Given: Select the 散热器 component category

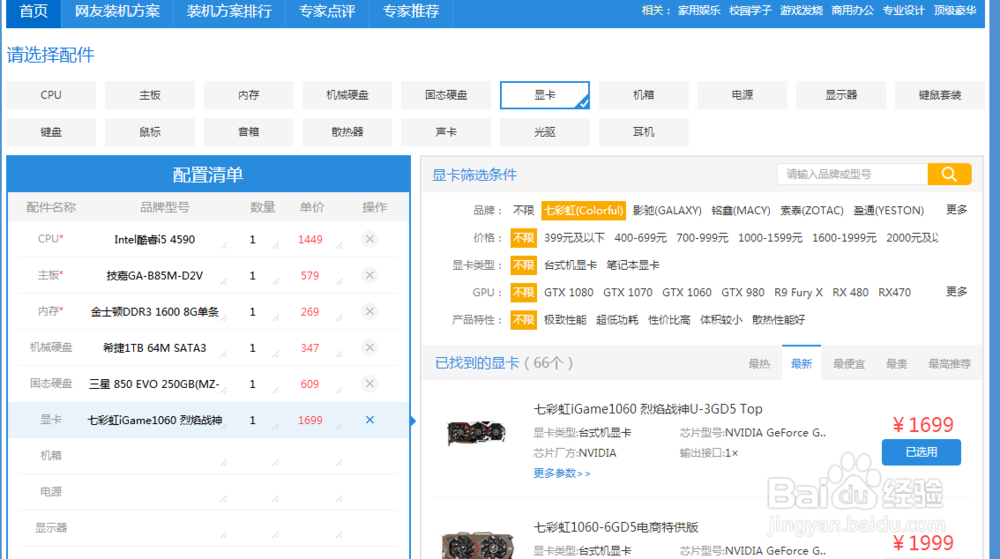Looking at the screenshot, I should pos(348,132).
